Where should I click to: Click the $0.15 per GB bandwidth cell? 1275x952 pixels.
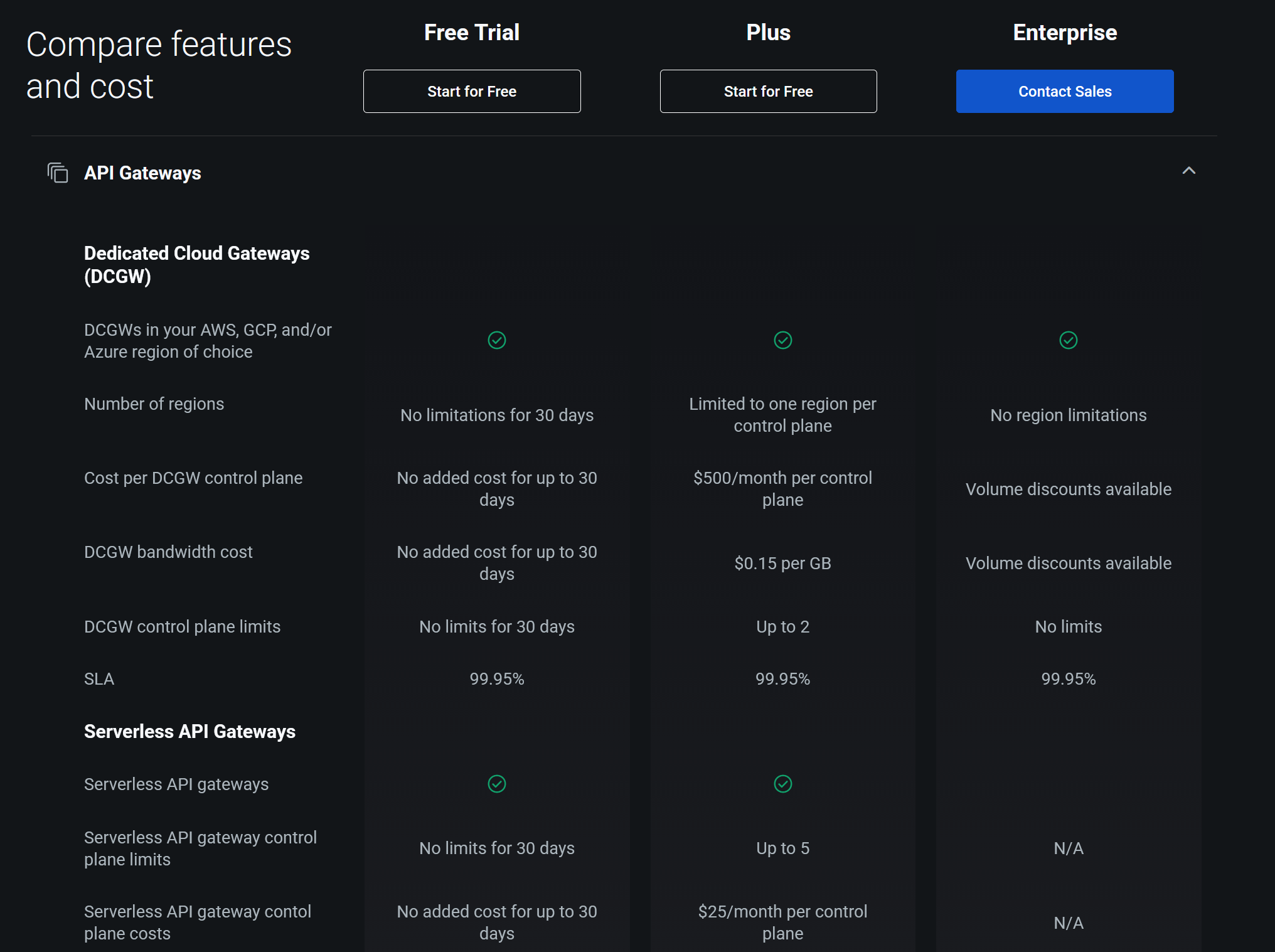pos(782,564)
